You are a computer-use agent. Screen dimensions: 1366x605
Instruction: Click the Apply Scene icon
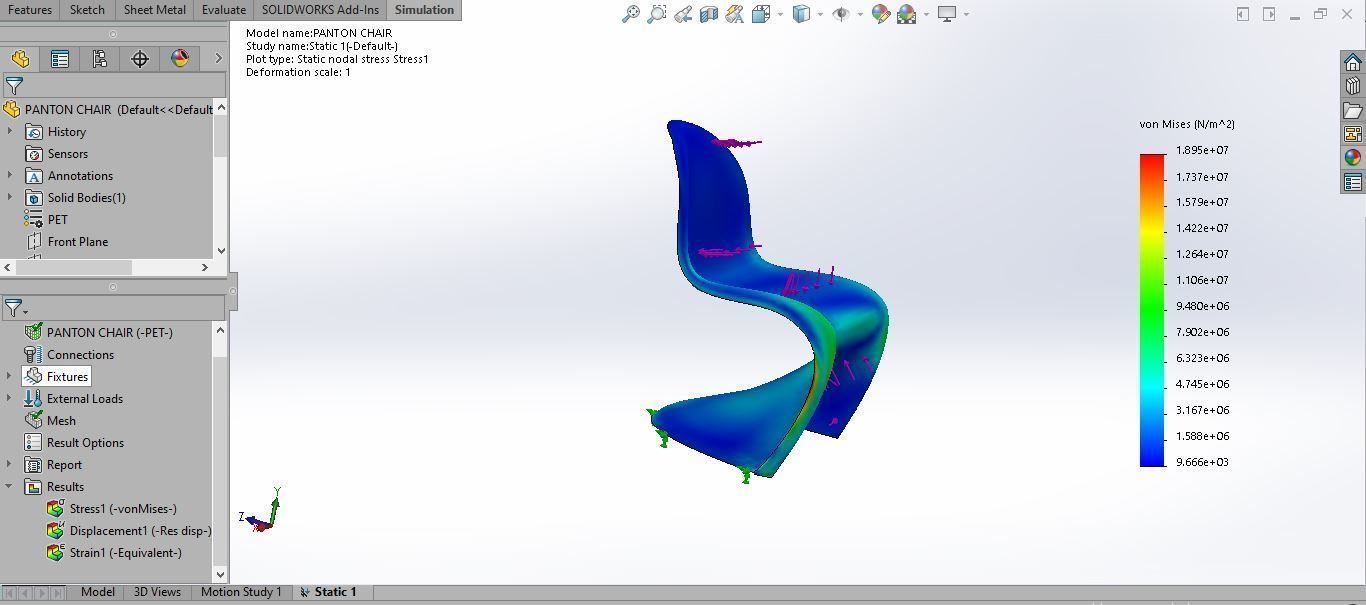click(907, 14)
